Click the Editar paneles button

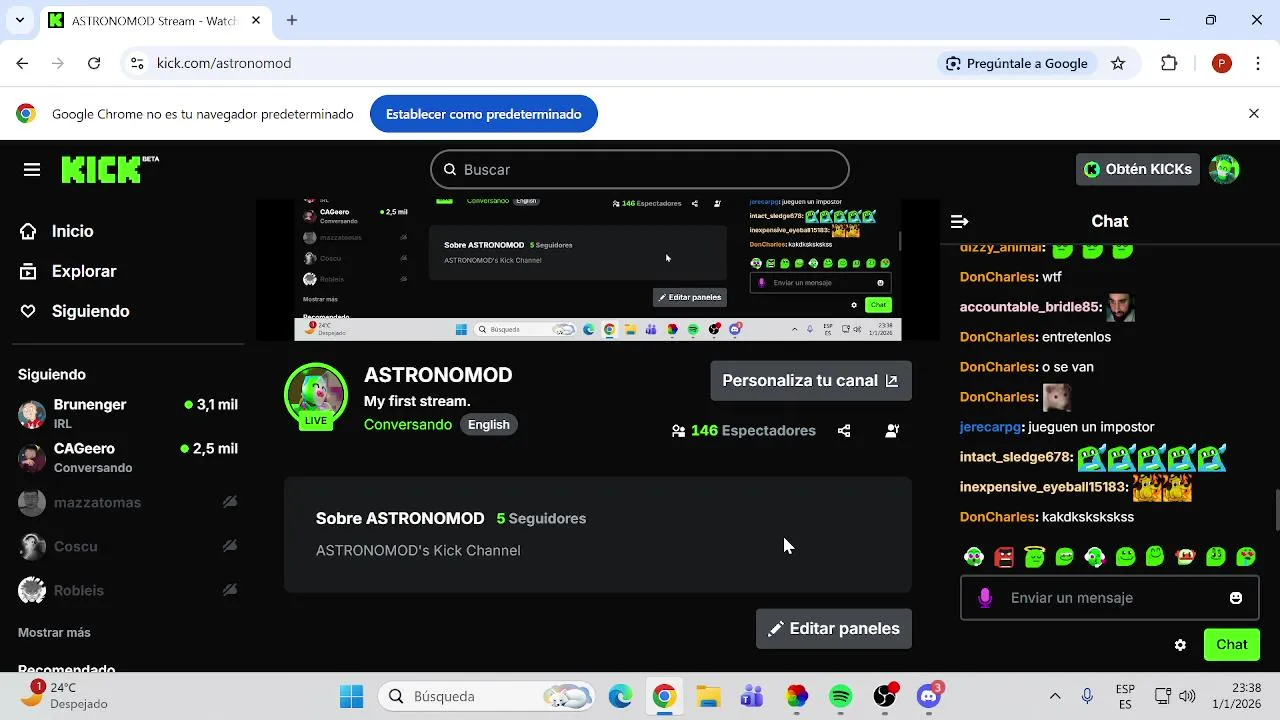pos(834,629)
